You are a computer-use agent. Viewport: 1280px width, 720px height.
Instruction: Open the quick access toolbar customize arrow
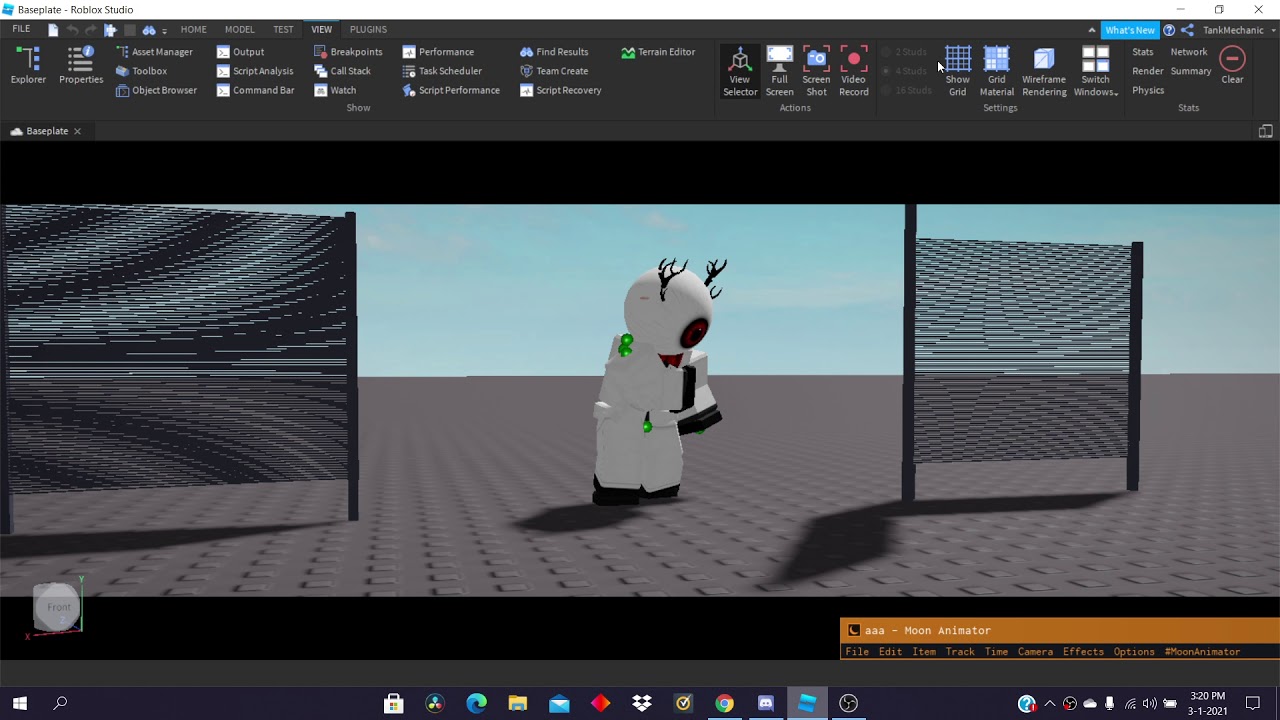164,31
